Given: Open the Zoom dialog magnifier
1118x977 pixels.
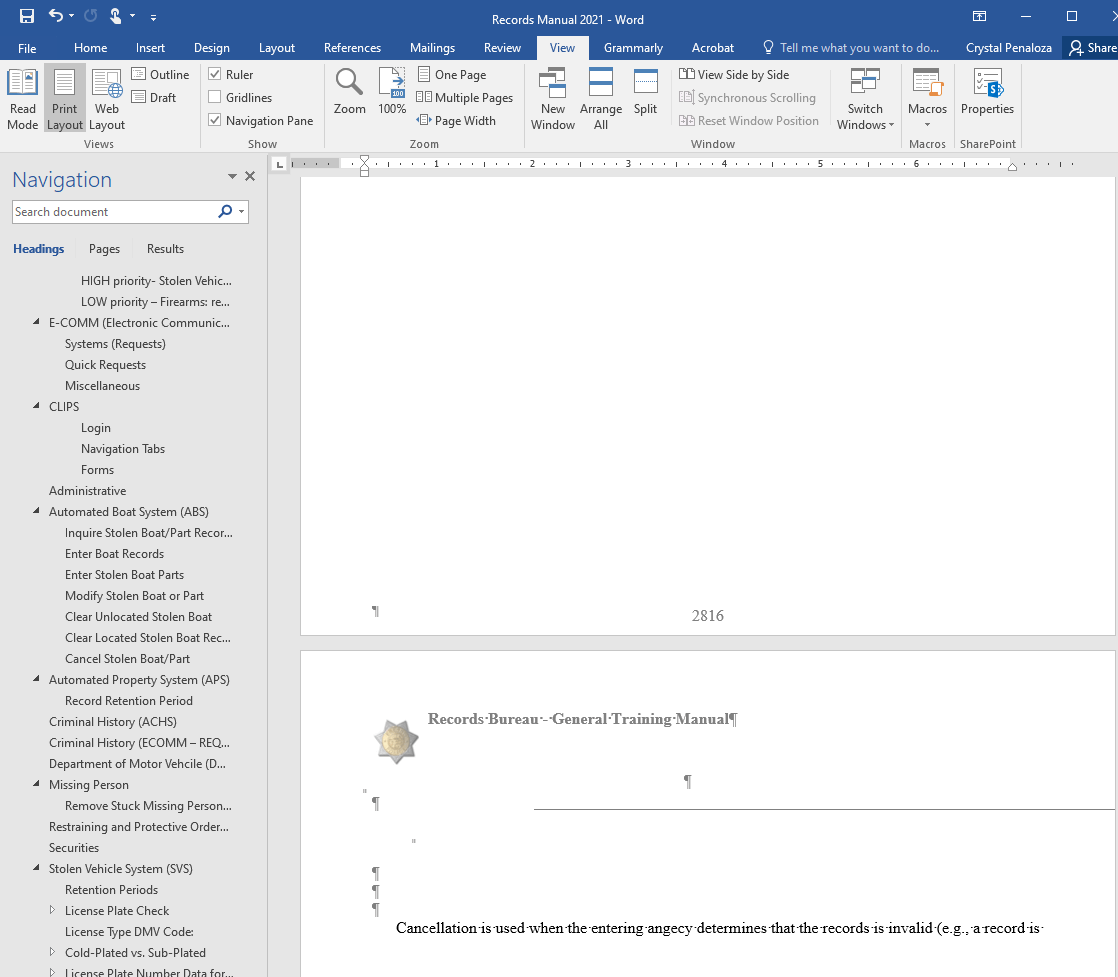Looking at the screenshot, I should [349, 91].
